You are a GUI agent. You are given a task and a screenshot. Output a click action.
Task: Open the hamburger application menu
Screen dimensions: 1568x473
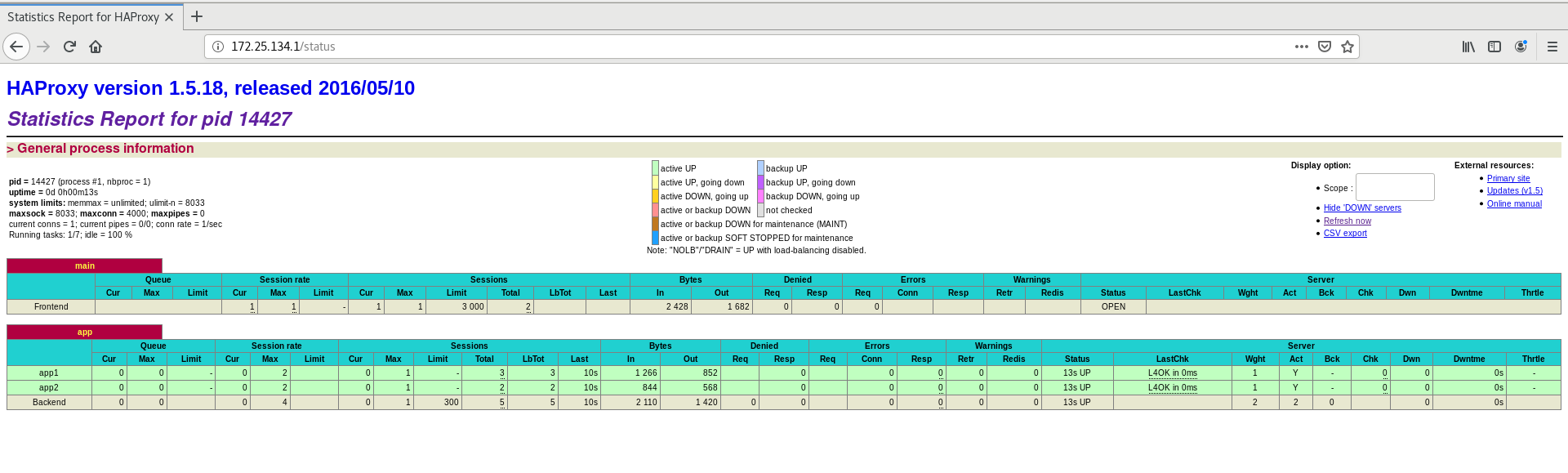1552,47
